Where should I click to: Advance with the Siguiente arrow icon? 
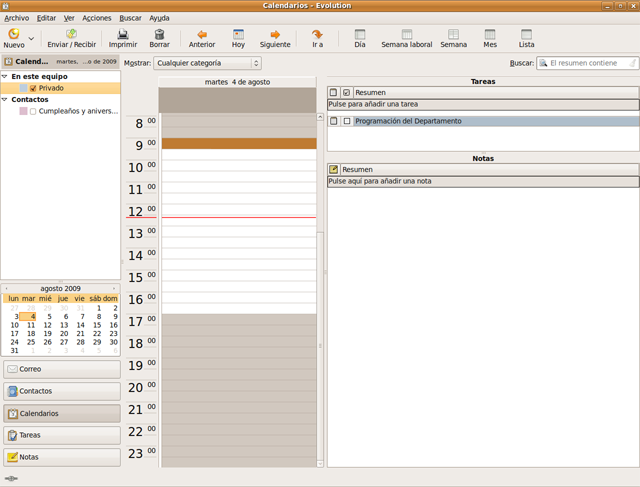coord(275,34)
